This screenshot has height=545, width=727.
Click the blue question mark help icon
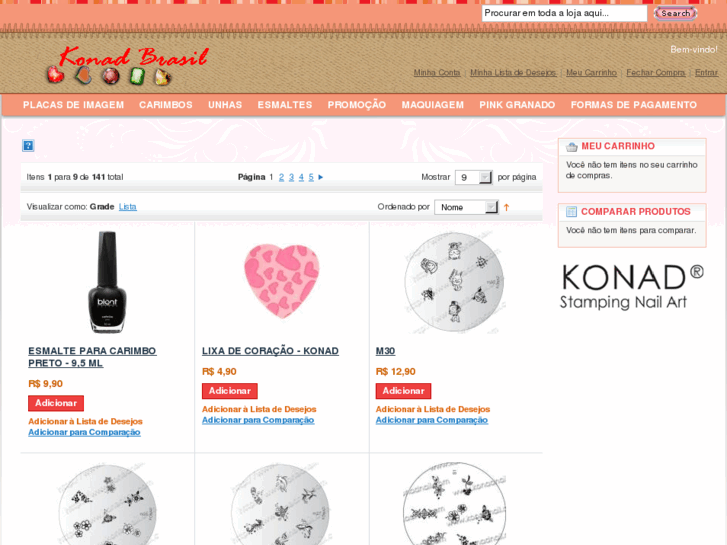pos(28,146)
